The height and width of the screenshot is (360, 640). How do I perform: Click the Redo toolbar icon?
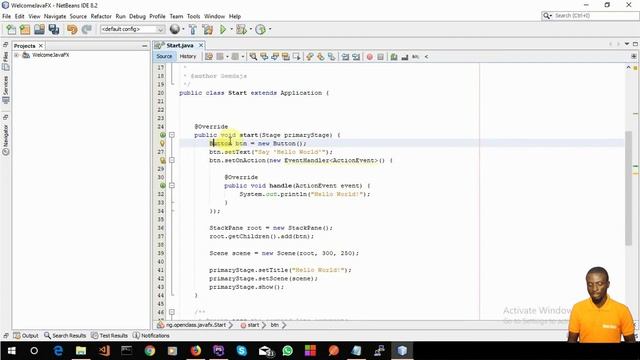pyautogui.click(x=86, y=29)
